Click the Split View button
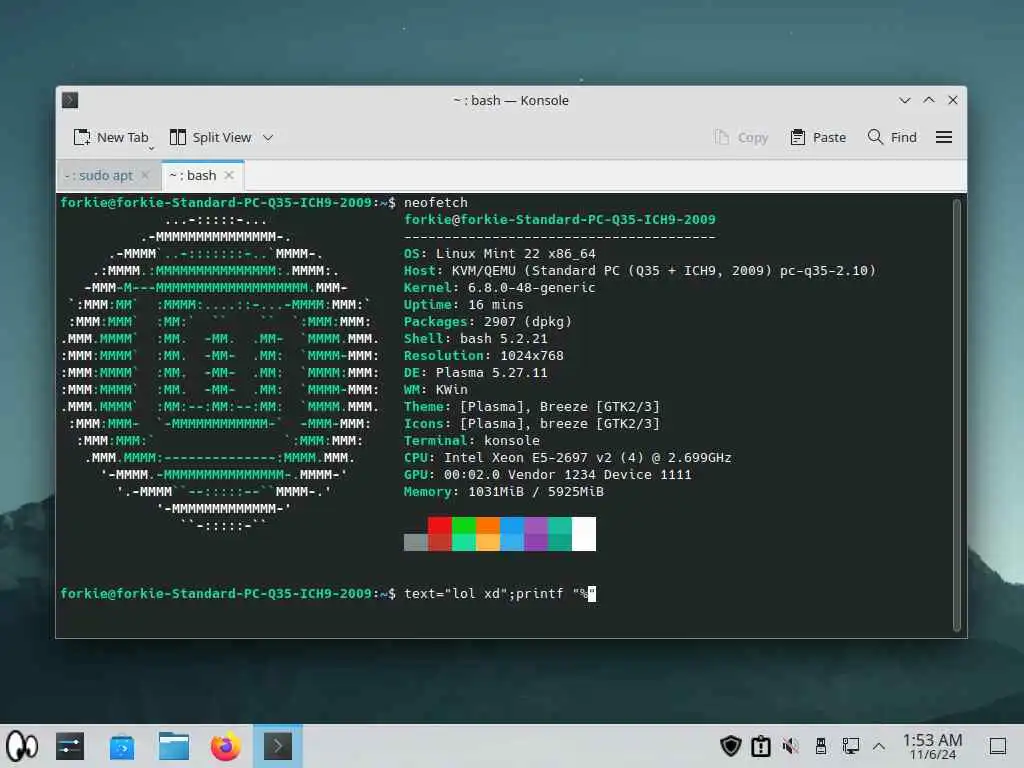Viewport: 1024px width, 768px height. point(210,137)
